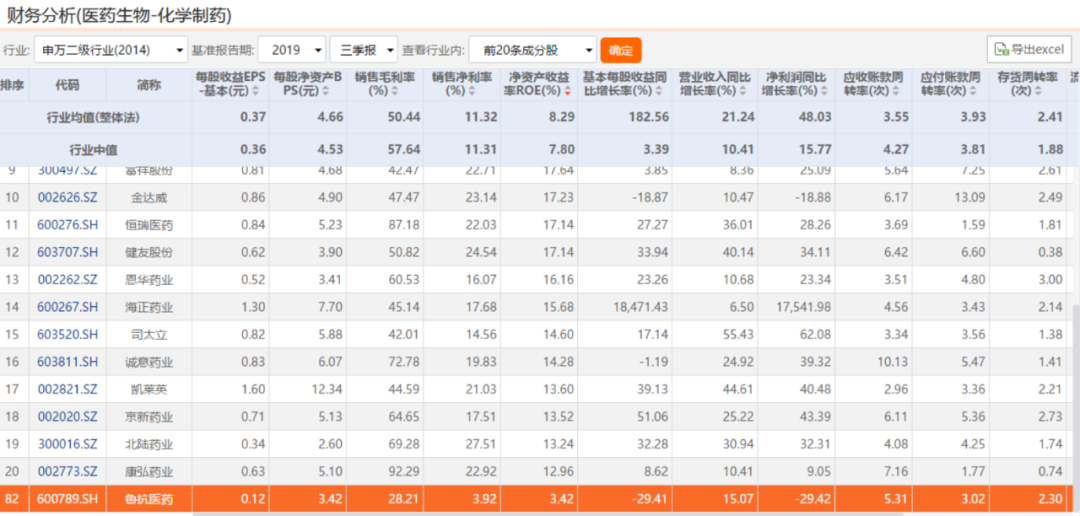The image size is (1080, 516).
Task: Select the 恩华药业 name cell
Action: pyautogui.click(x=149, y=280)
